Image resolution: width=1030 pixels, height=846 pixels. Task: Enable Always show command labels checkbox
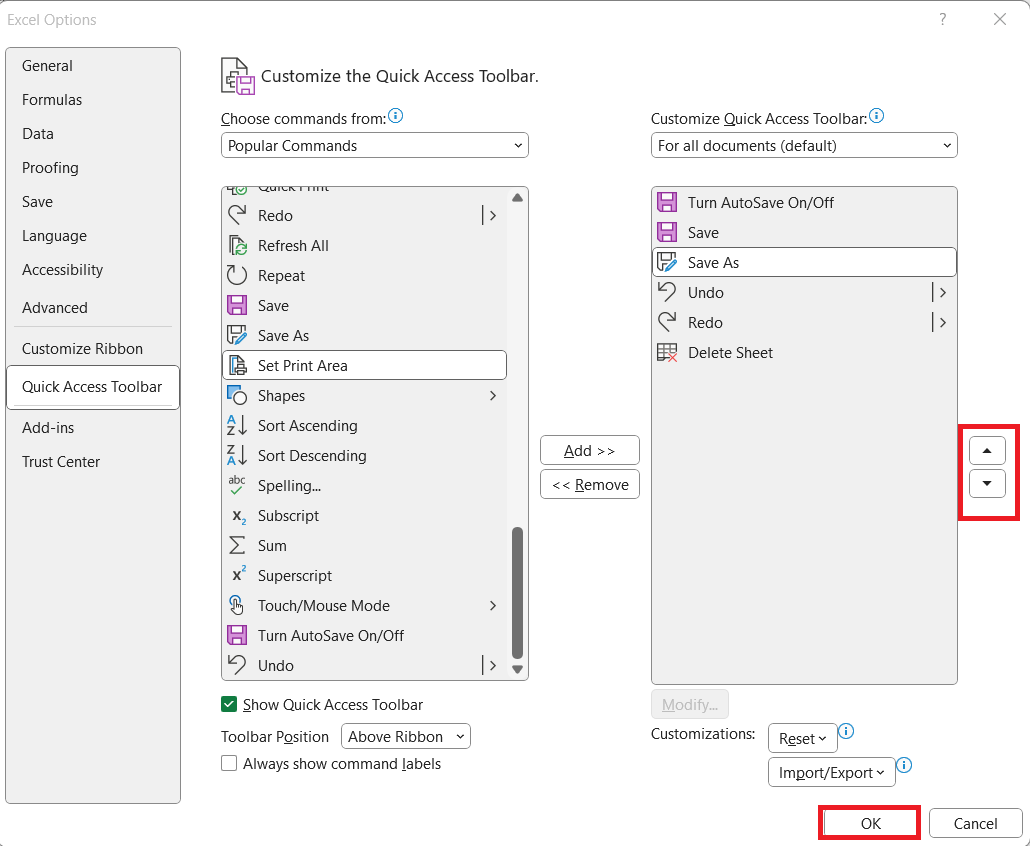(x=229, y=763)
